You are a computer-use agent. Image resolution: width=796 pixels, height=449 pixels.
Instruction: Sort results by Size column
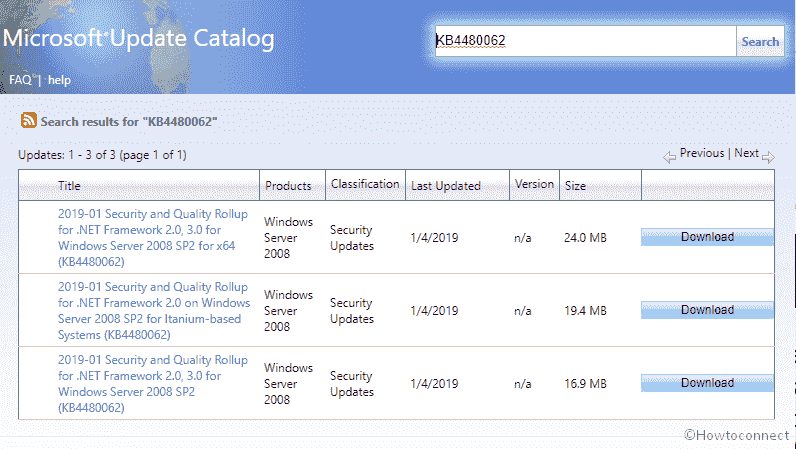[575, 186]
